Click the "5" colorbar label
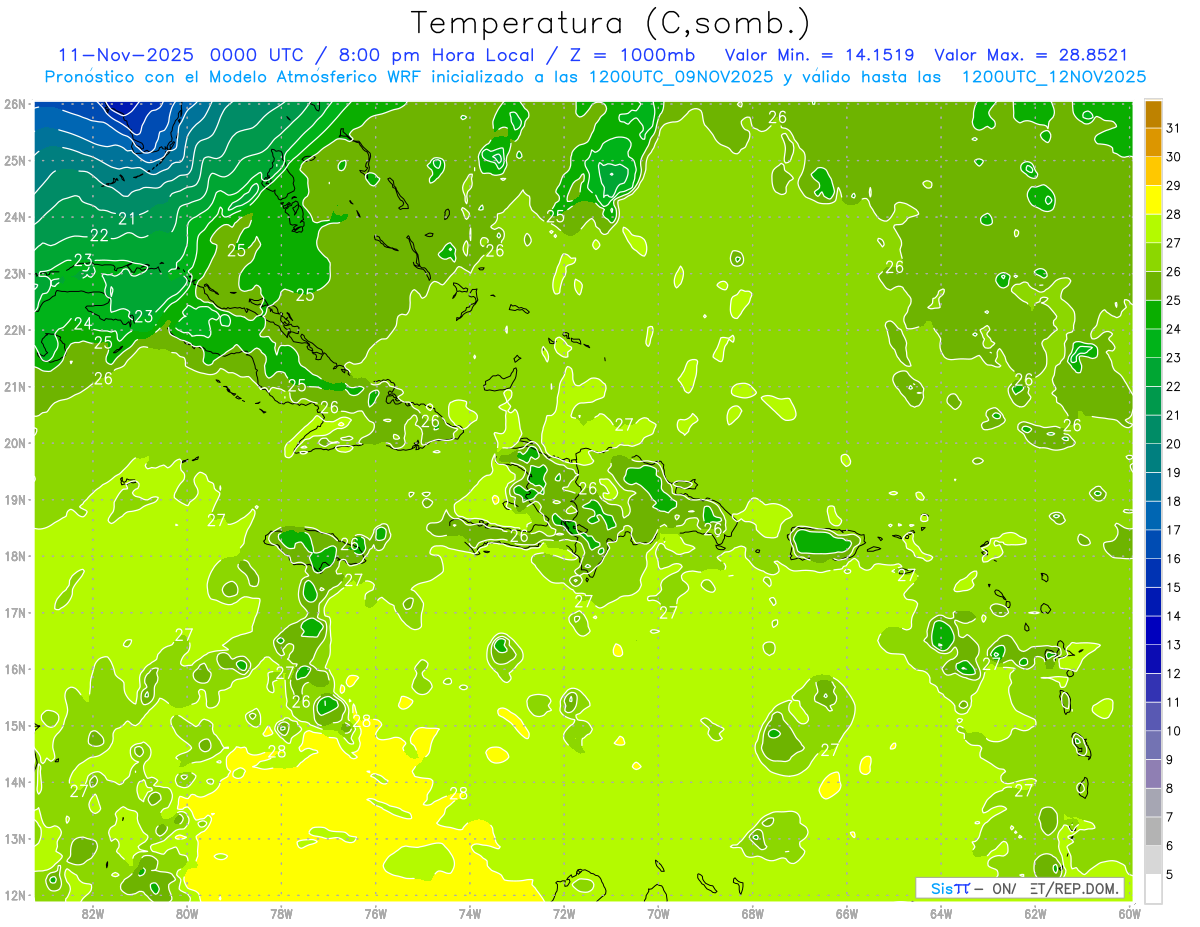Image resolution: width=1200 pixels, height=927 pixels. pyautogui.click(x=1170, y=874)
